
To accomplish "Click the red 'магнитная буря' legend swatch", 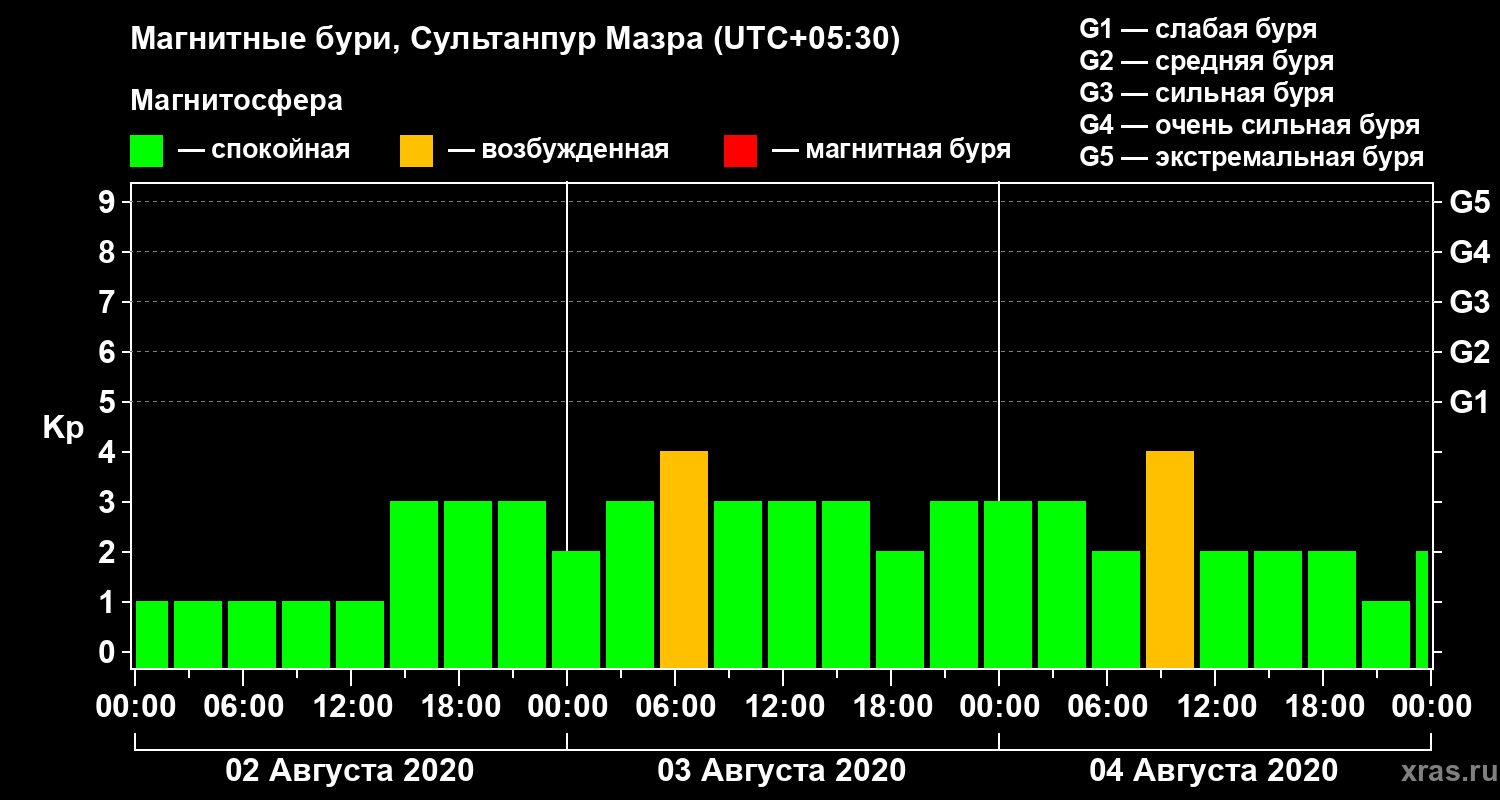I will (x=740, y=151).
